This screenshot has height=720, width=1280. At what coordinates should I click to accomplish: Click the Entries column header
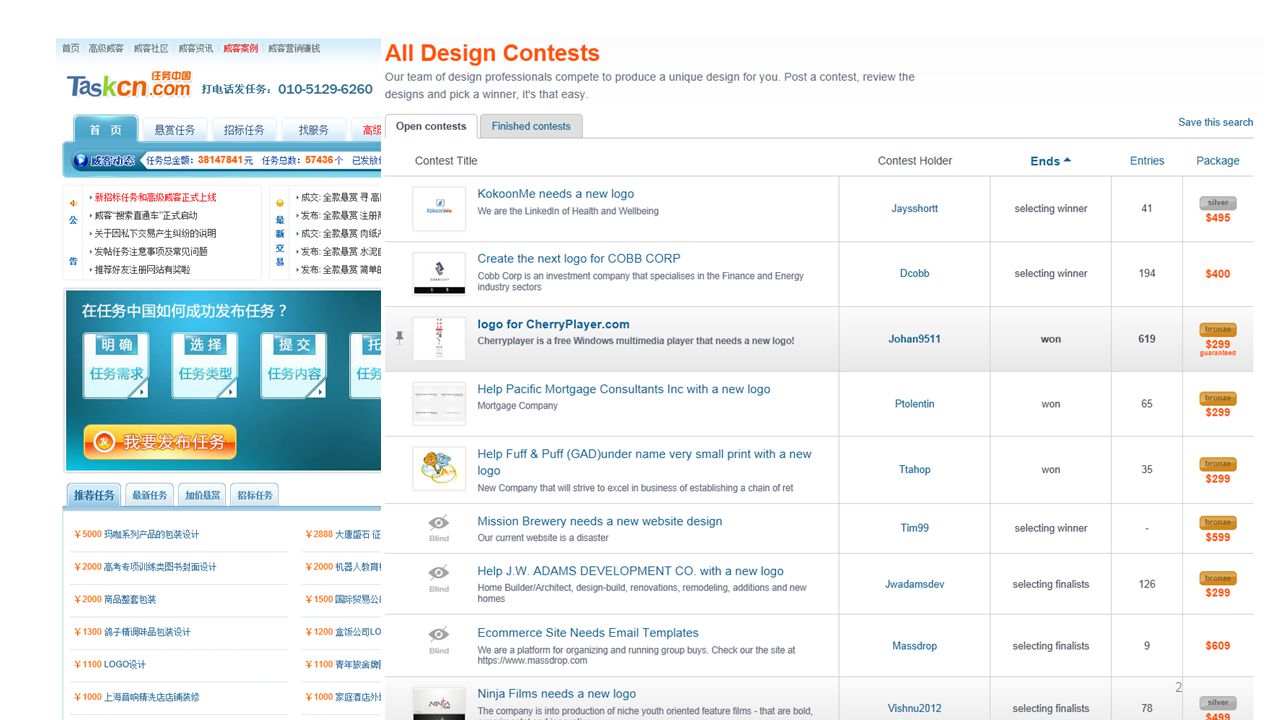tap(1147, 161)
